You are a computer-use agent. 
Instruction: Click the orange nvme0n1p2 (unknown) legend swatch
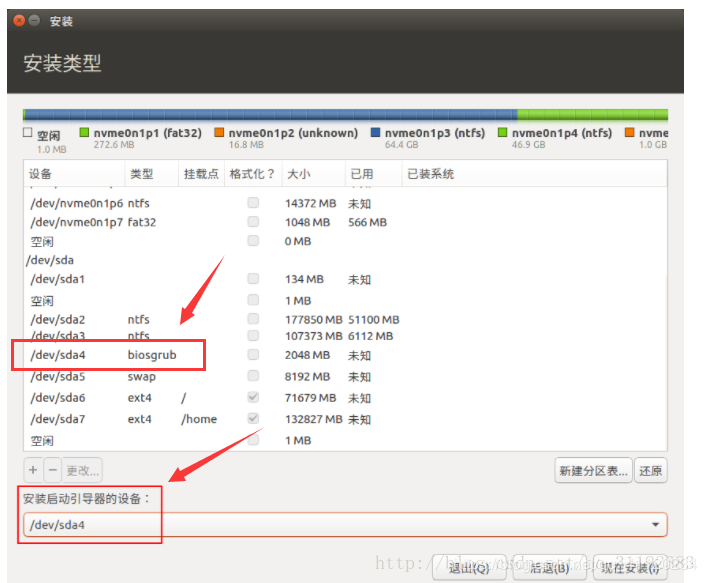tap(219, 133)
